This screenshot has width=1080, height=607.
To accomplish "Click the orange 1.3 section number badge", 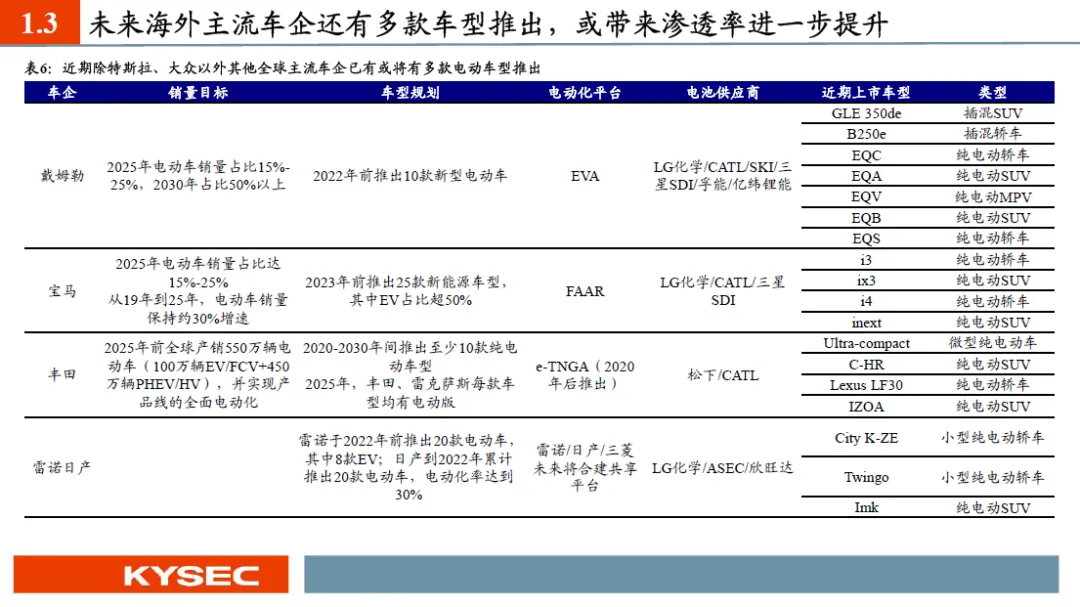I will [39, 22].
